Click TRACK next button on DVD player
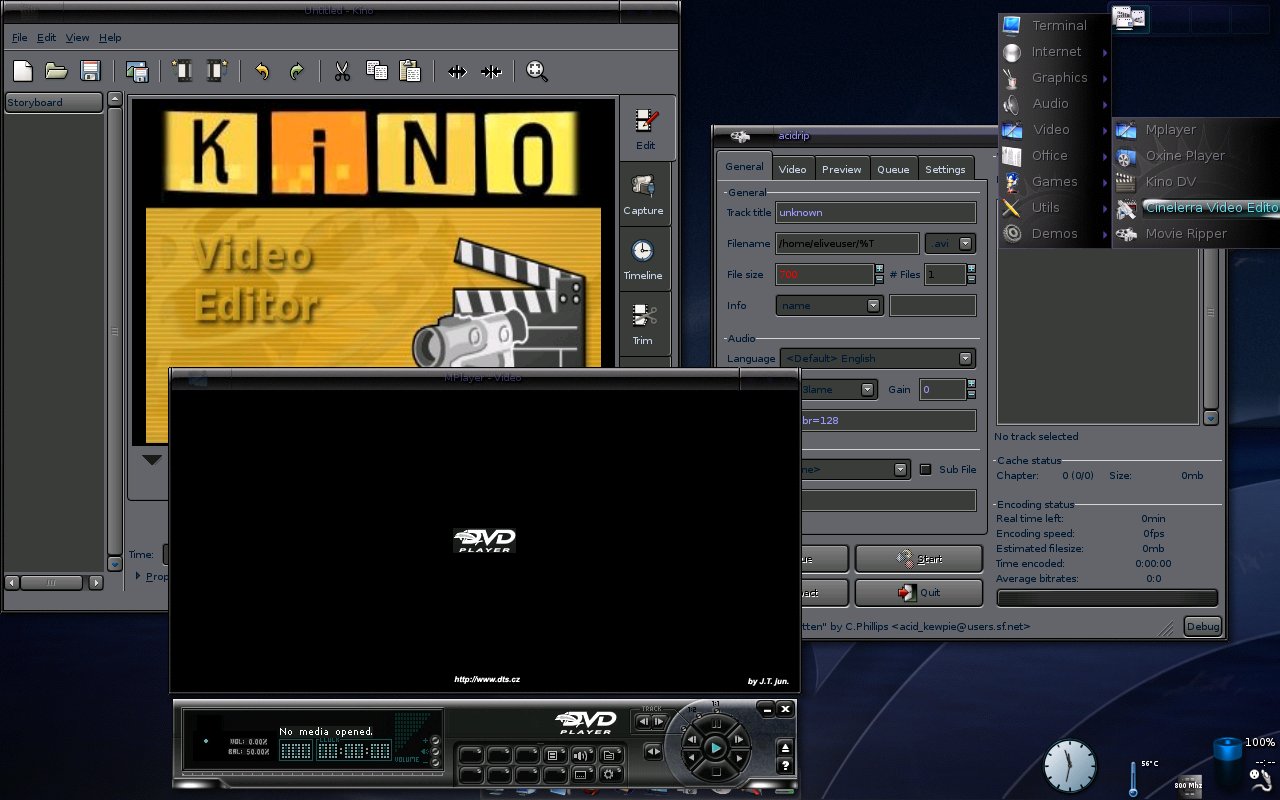 [x=659, y=721]
